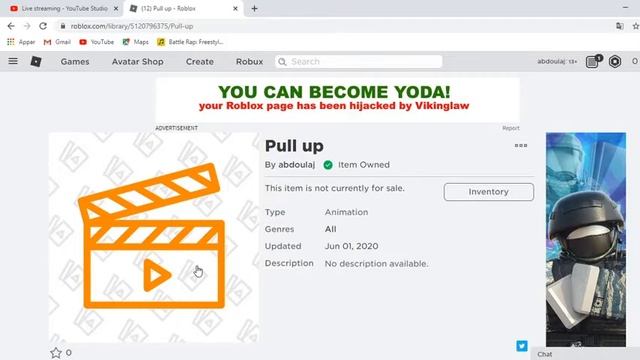This screenshot has height=360, width=640.
Task: Open the YouTube bookmark
Action: (97, 42)
